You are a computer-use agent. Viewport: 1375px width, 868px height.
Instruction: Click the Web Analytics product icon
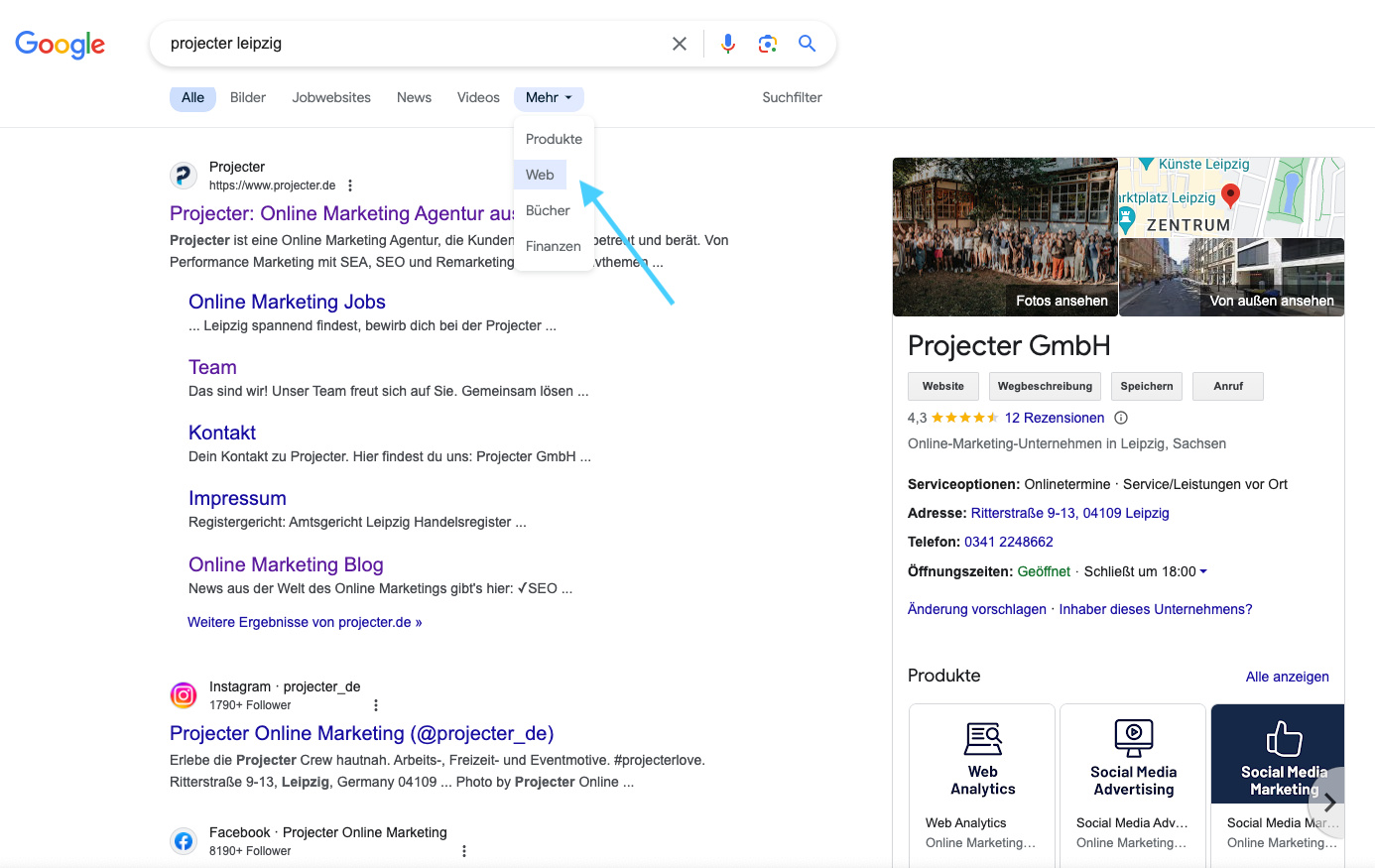coord(983,739)
